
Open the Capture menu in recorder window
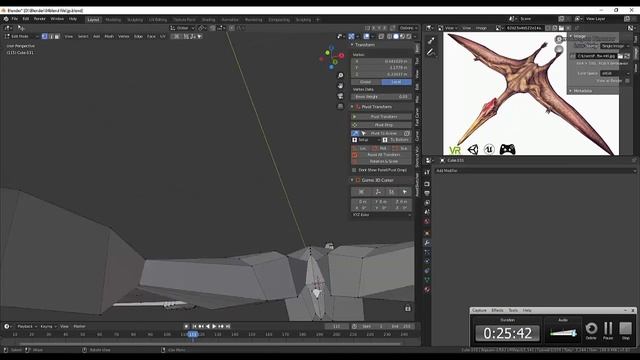tap(479, 310)
